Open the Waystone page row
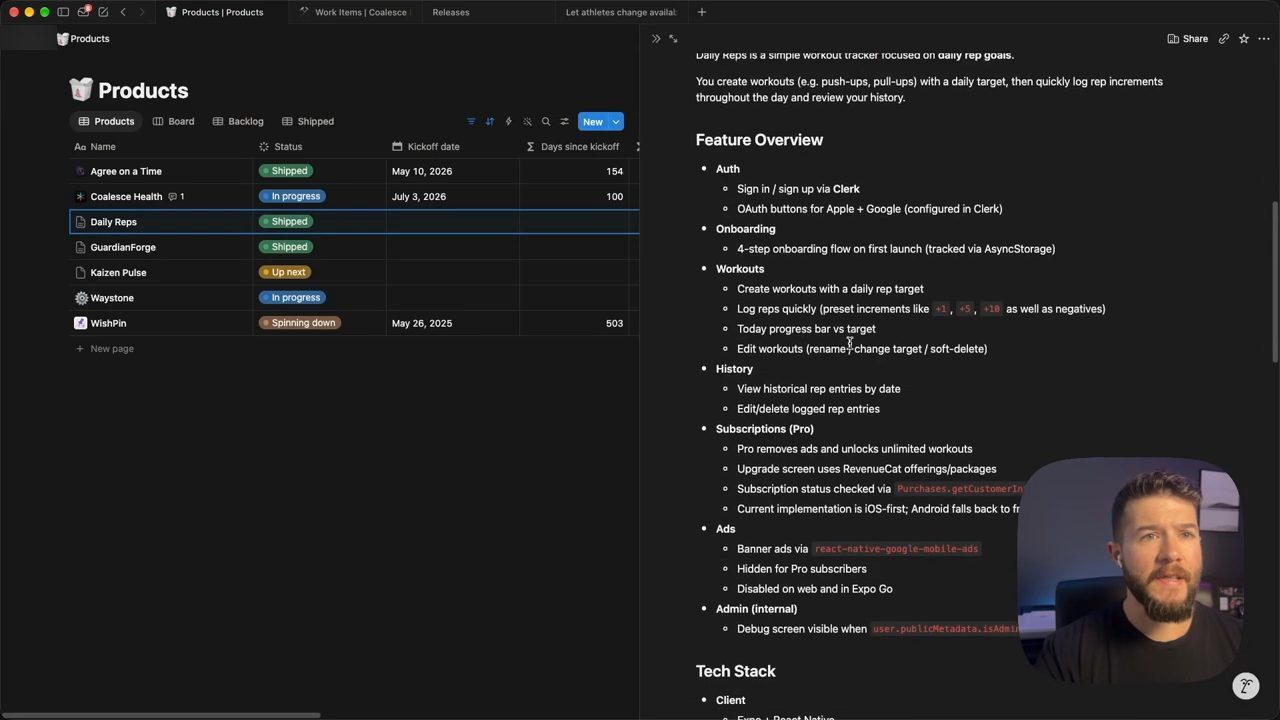The image size is (1280, 720). tap(112, 298)
